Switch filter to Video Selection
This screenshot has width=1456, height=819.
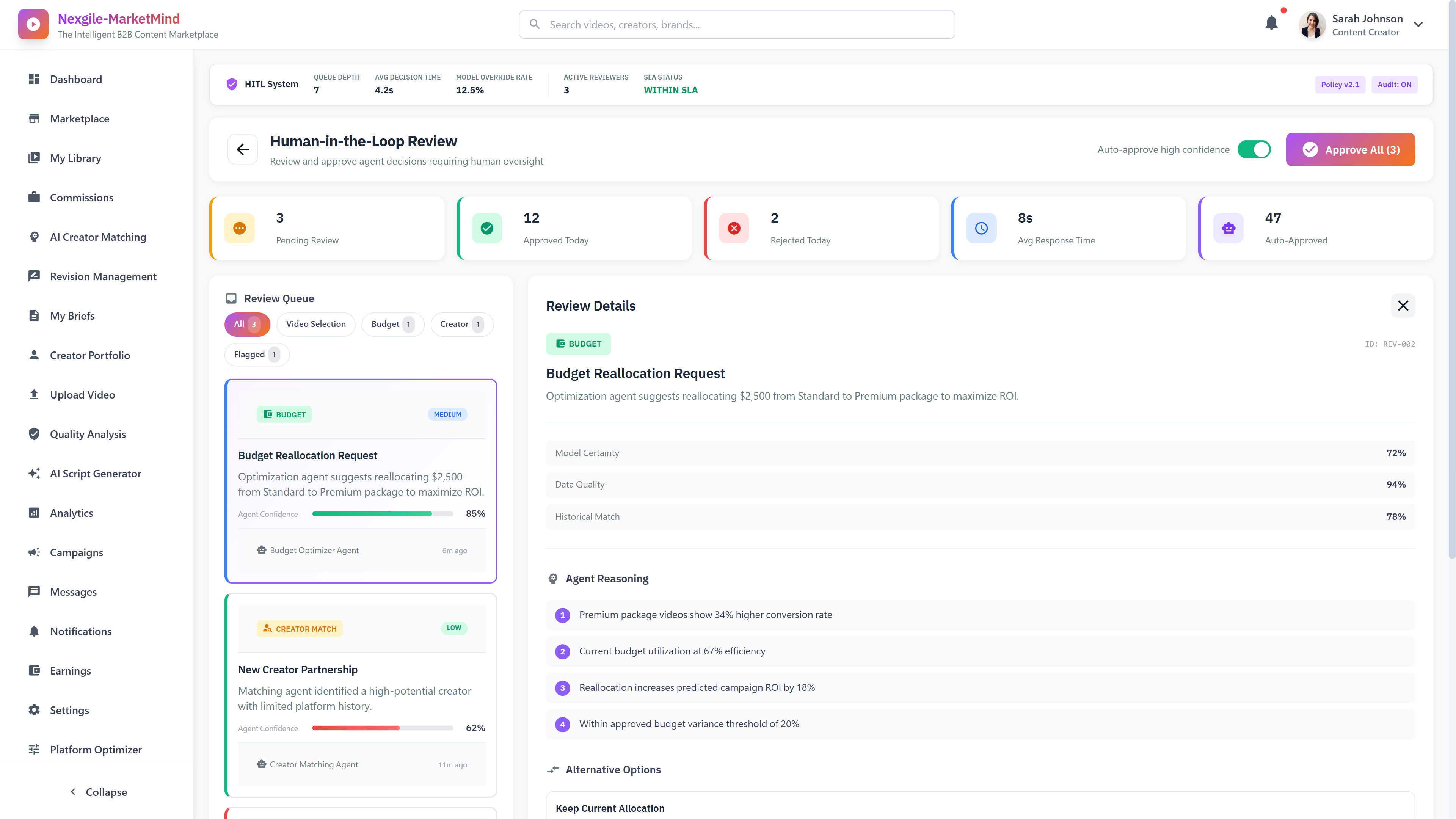pyautogui.click(x=316, y=324)
